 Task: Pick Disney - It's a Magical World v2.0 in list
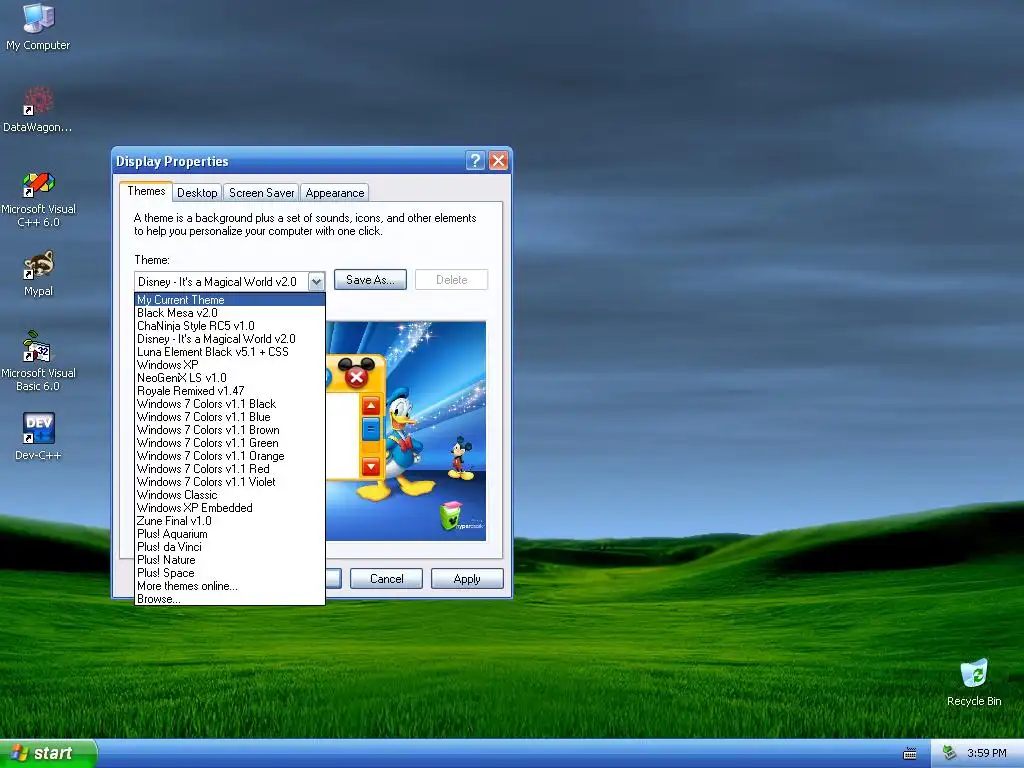[x=230, y=339]
